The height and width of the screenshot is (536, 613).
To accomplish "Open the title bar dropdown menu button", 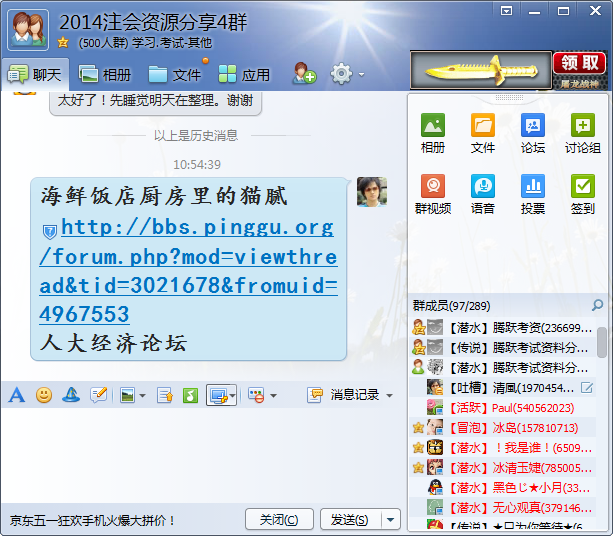I will [506, 11].
